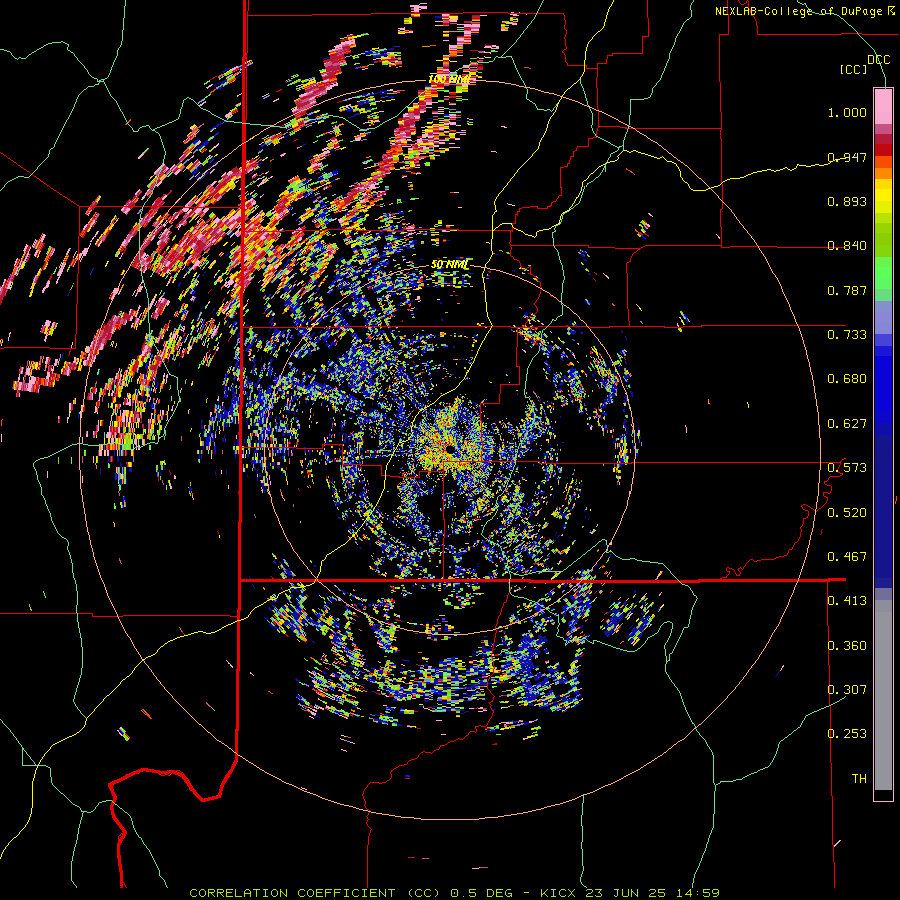Click the 0.573 scale value
This screenshot has height=900, width=900.
[x=847, y=468]
